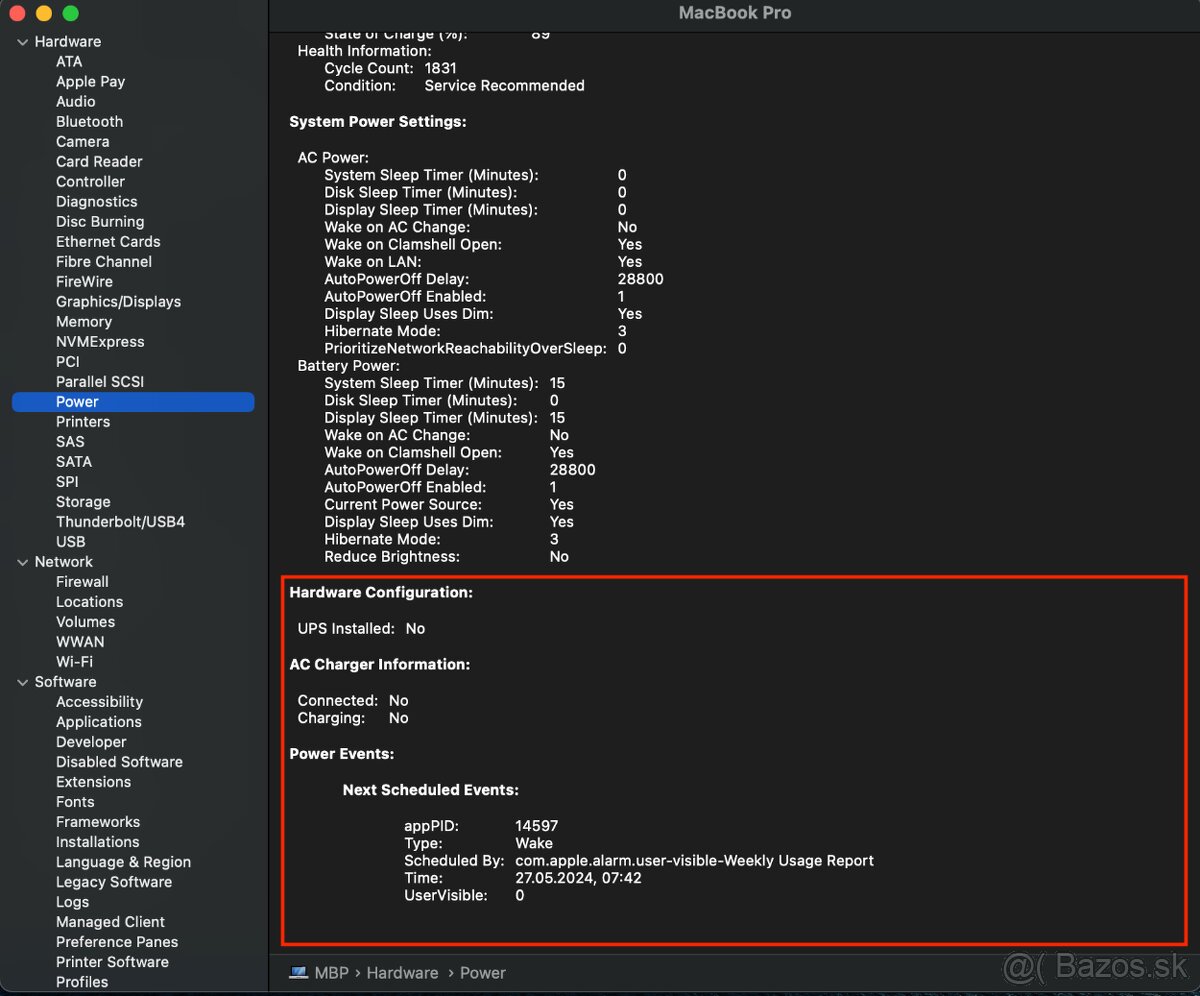Select Graphics/Displays in sidebar
Screen dimensions: 1200x996
tap(118, 302)
